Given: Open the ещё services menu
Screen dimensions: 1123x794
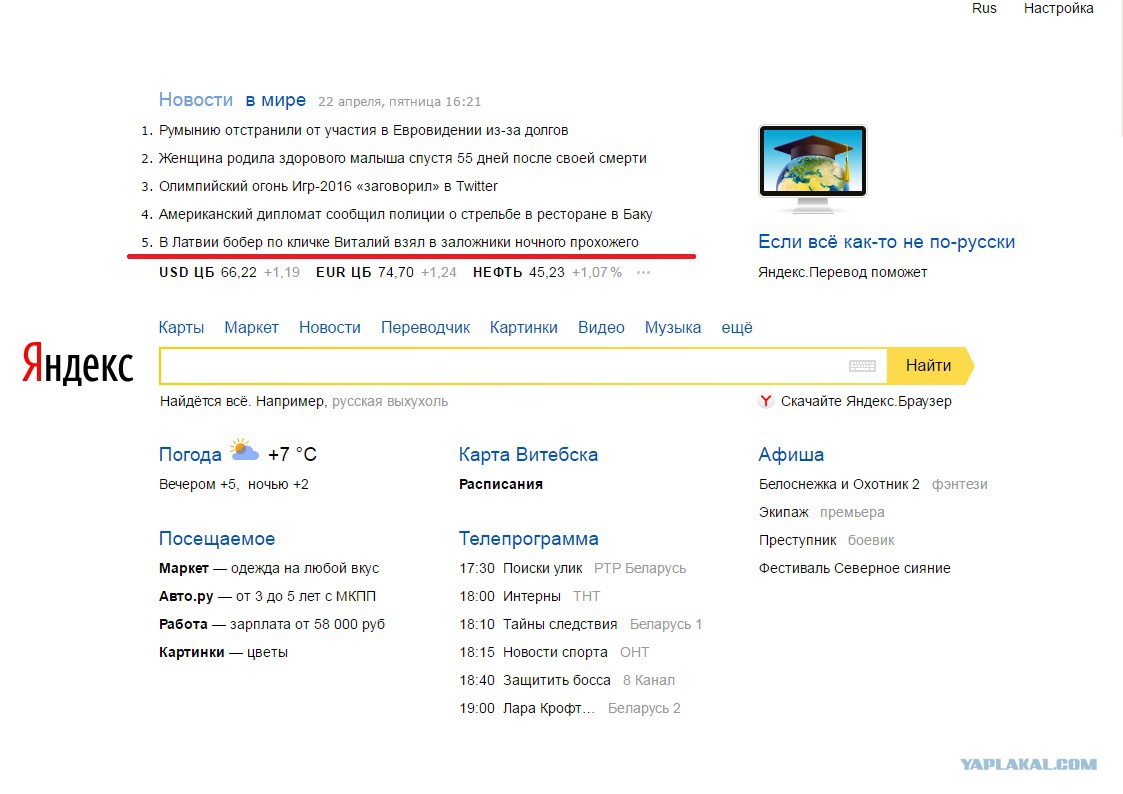Looking at the screenshot, I should tap(737, 327).
